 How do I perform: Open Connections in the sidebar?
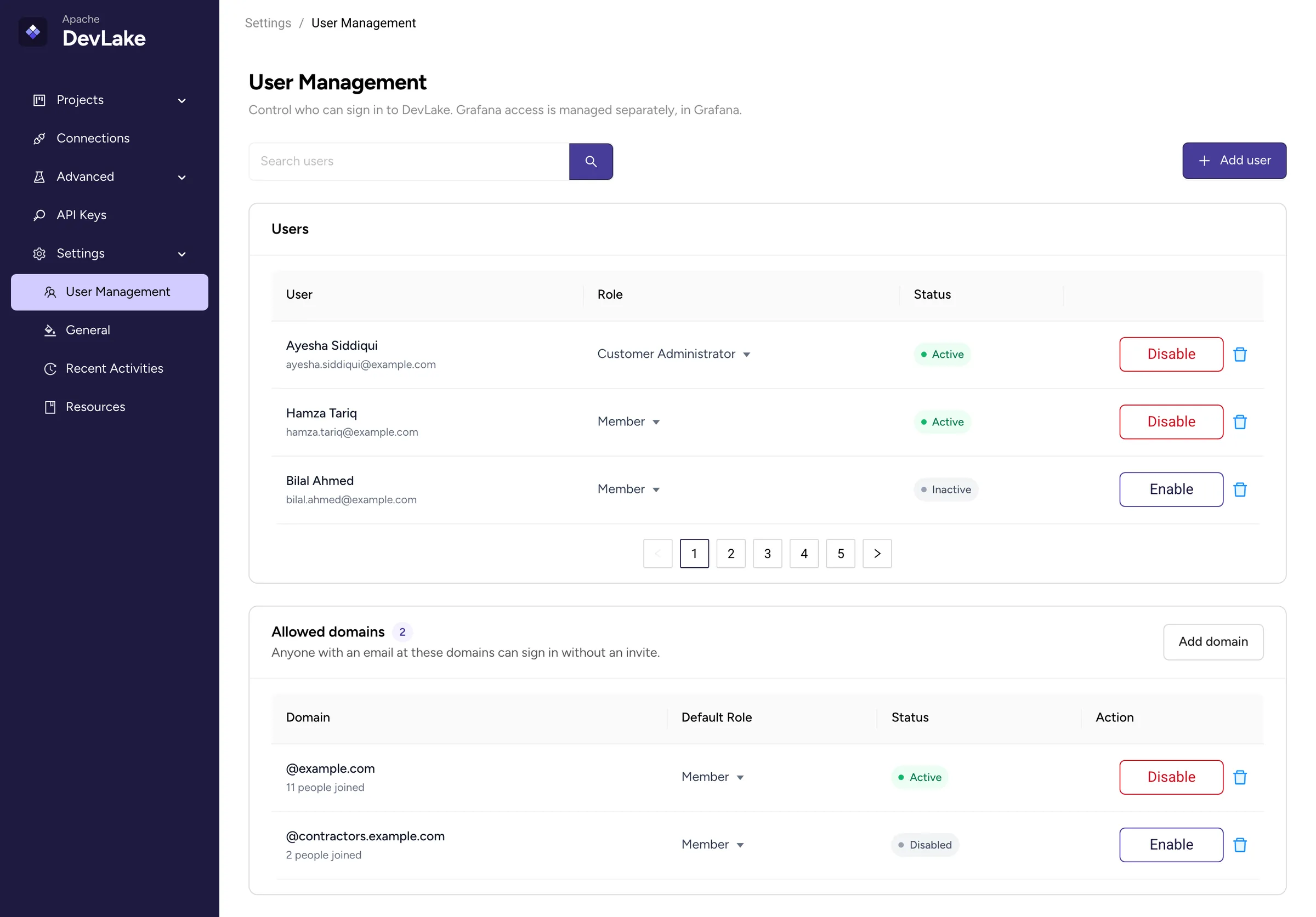click(110, 139)
